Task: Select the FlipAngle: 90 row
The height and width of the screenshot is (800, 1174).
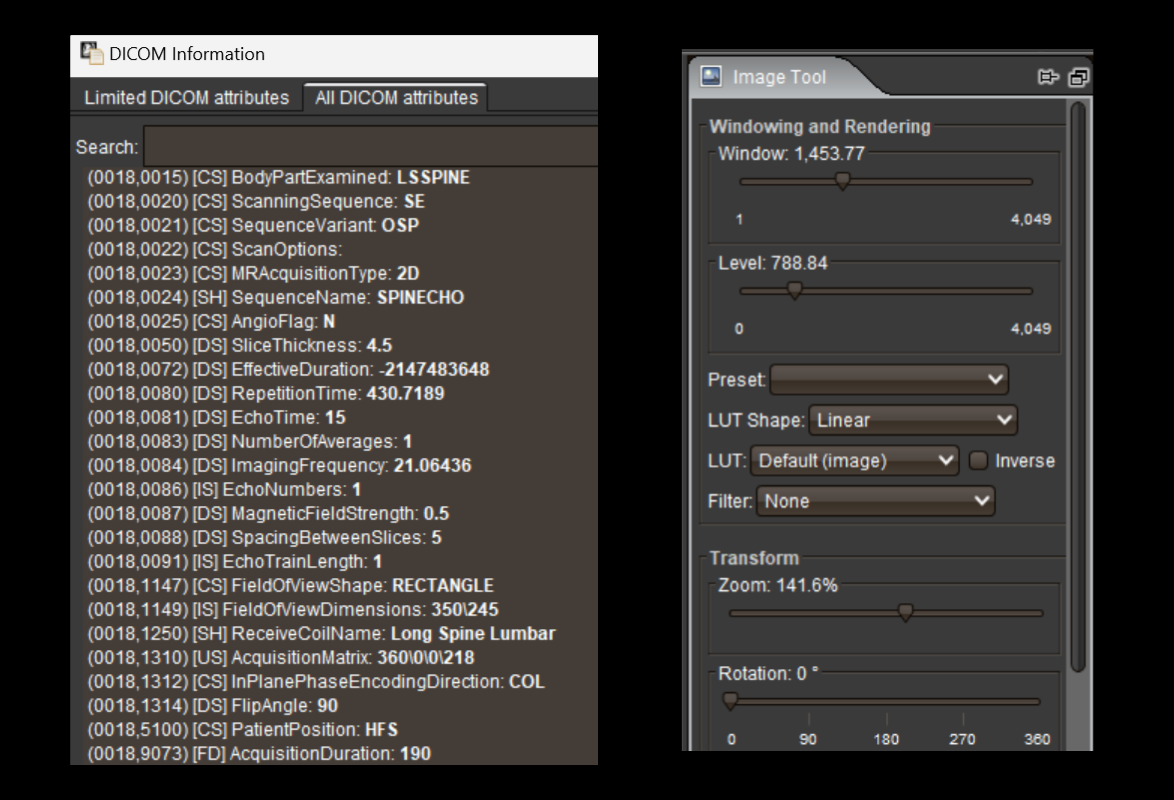Action: click(213, 705)
